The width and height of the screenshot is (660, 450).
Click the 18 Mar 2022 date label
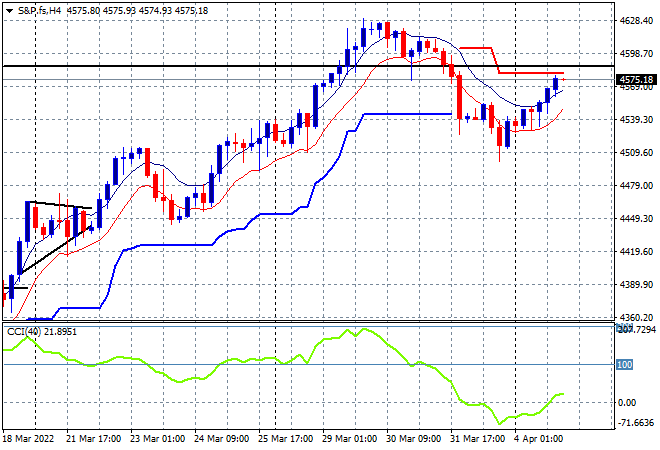pyautogui.click(x=29, y=439)
